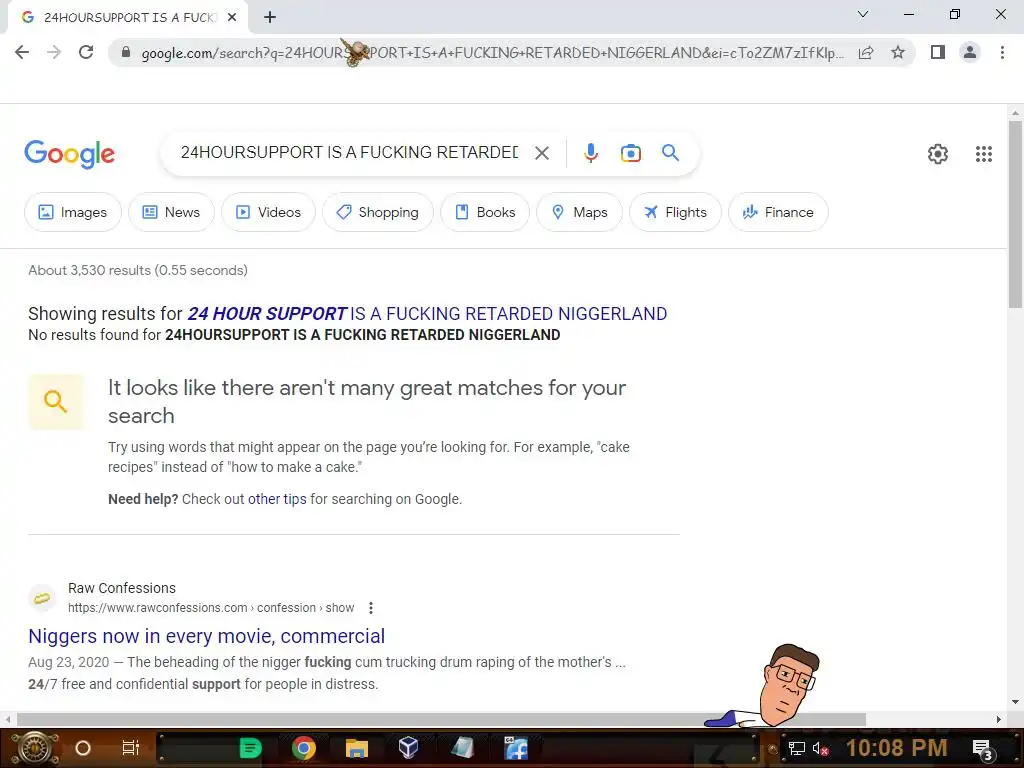Click the Chrome address bar URL
The image size is (1024, 768).
pyautogui.click(x=492, y=53)
